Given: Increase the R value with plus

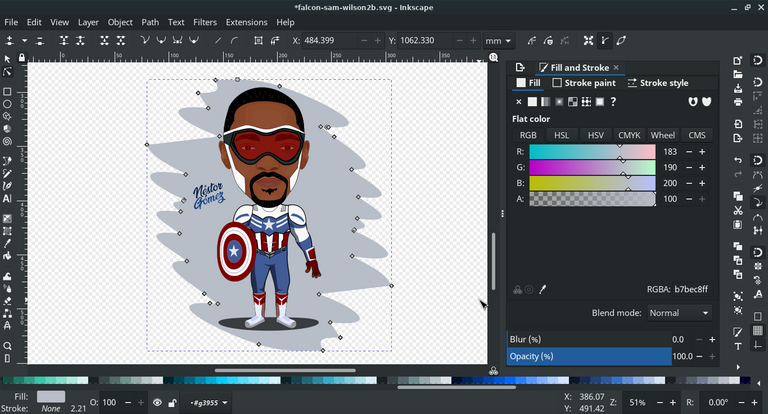Looking at the screenshot, I should tap(702, 152).
